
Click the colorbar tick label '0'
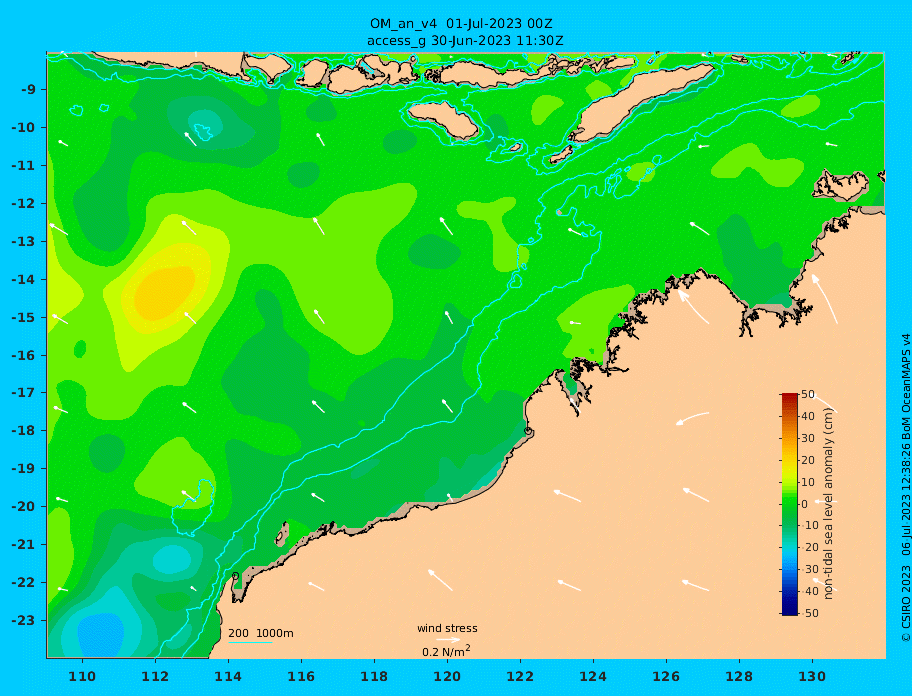click(x=804, y=504)
